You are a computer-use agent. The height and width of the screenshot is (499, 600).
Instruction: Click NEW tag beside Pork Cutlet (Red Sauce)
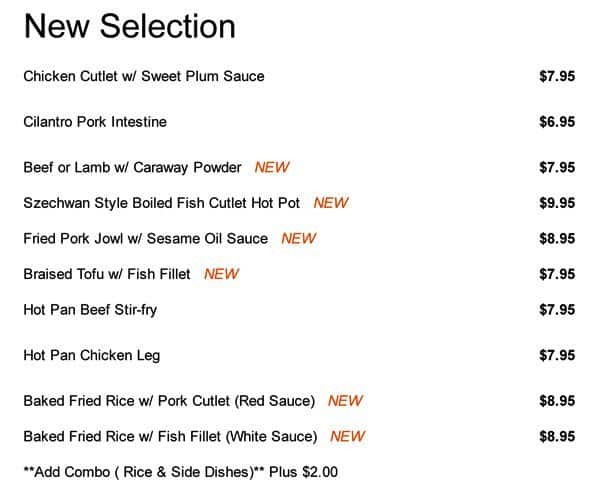pos(345,401)
